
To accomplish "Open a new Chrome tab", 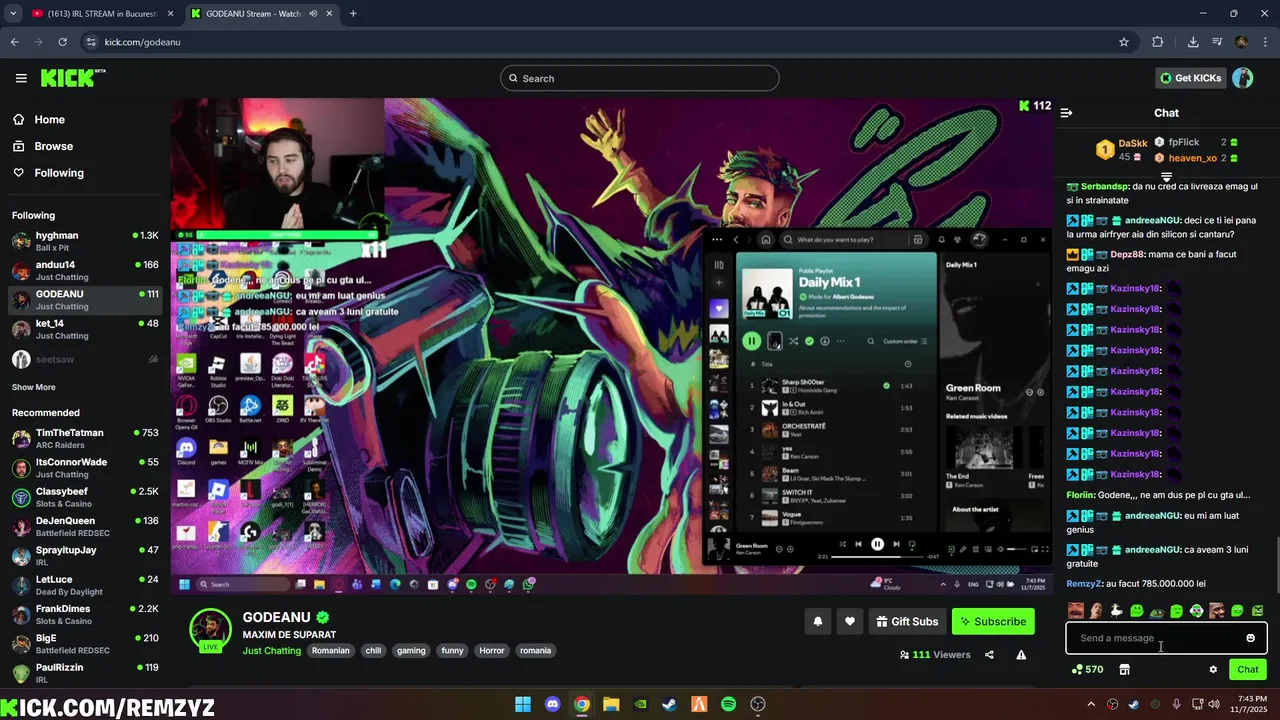I will pyautogui.click(x=353, y=14).
